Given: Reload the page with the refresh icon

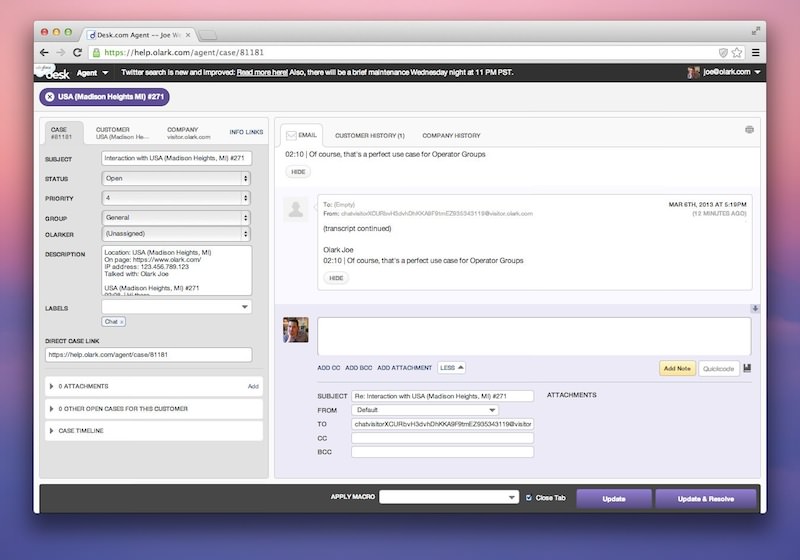Looking at the screenshot, I should [x=79, y=52].
